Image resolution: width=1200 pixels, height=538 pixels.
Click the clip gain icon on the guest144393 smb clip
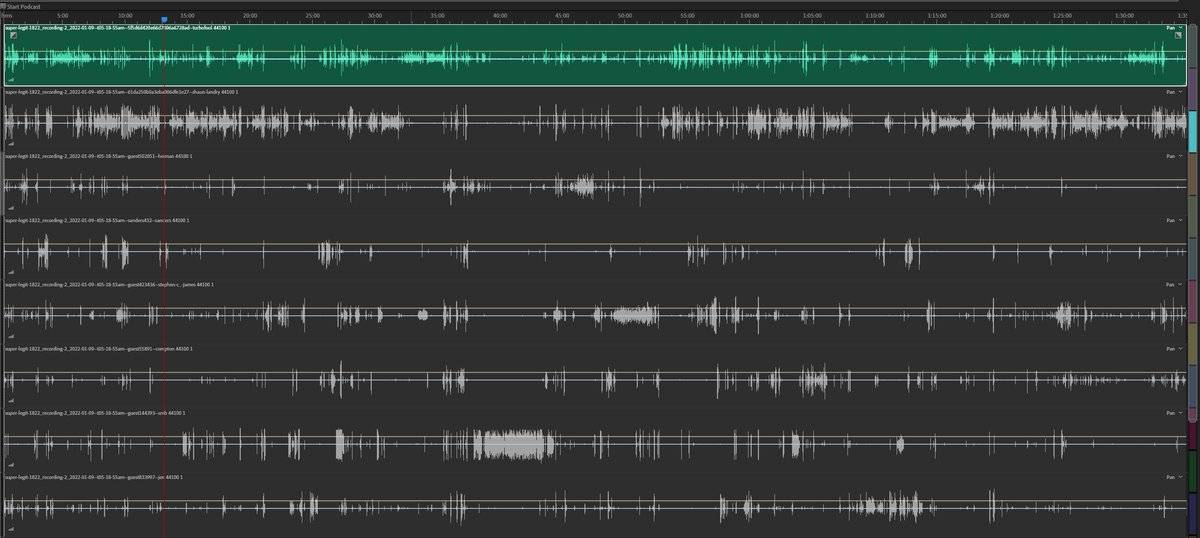[x=12, y=466]
